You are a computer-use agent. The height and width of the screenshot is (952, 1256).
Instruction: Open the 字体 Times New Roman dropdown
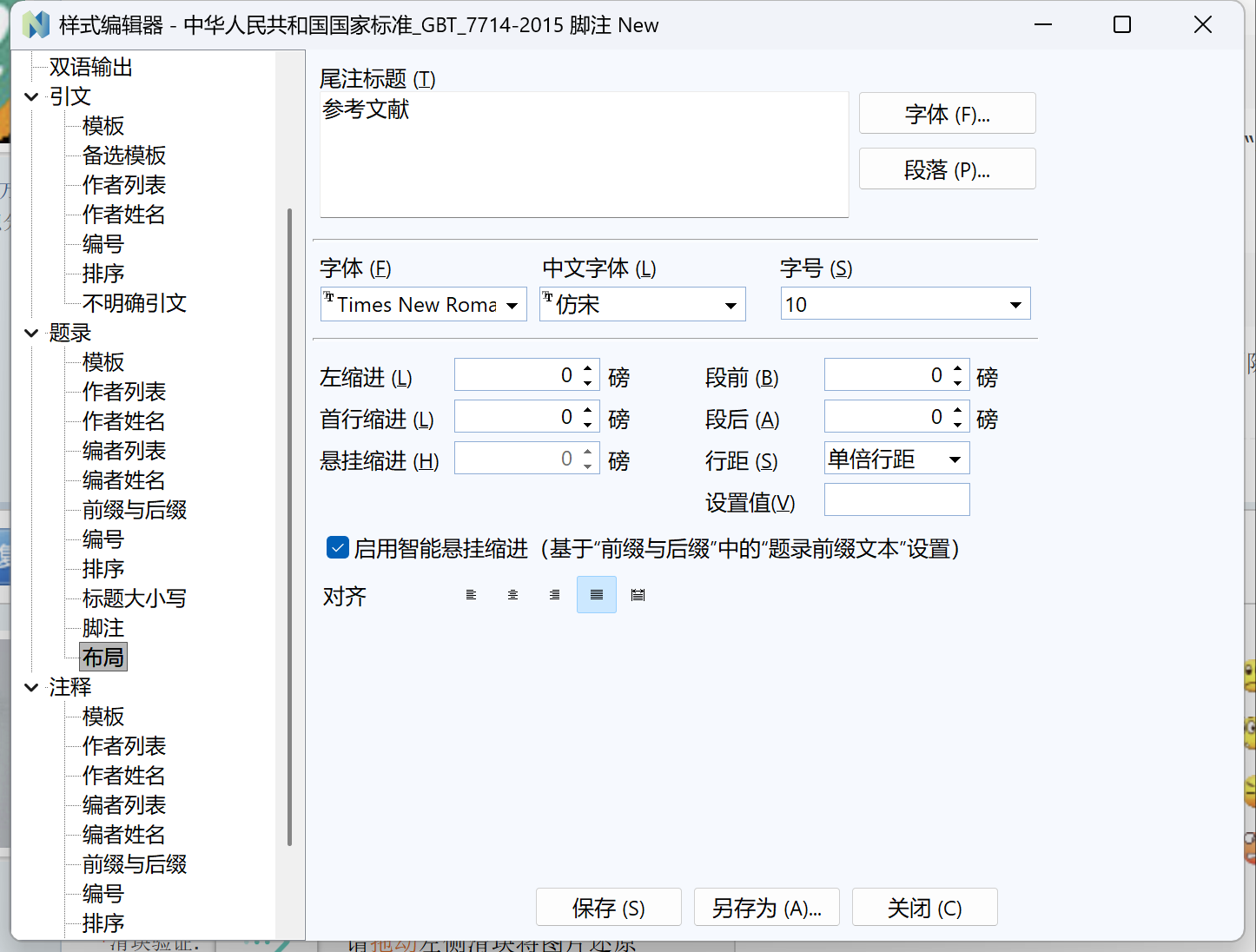coord(512,305)
